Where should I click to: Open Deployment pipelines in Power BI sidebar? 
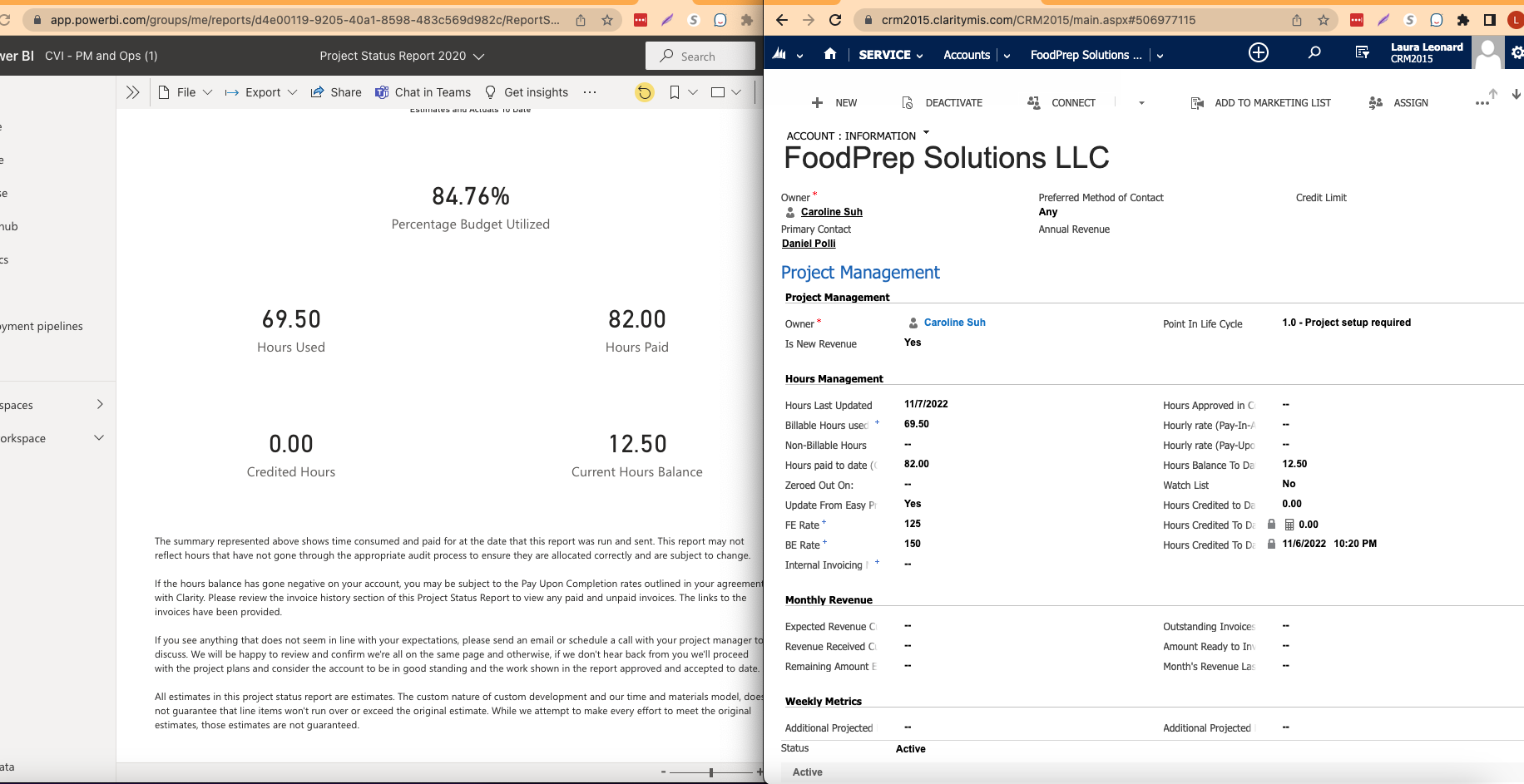click(x=42, y=326)
